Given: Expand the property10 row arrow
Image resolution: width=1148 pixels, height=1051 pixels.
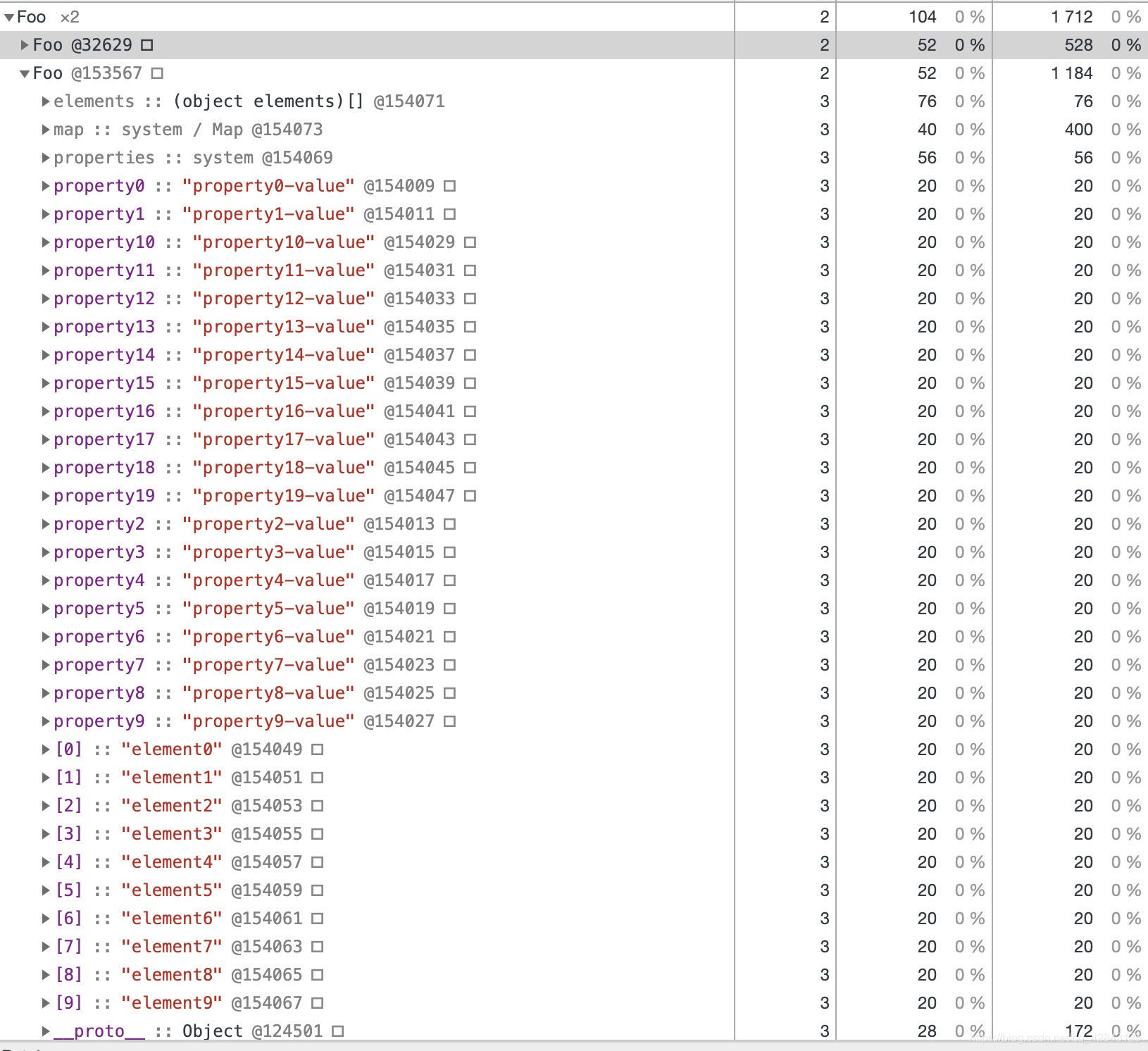Looking at the screenshot, I should click(x=46, y=242).
